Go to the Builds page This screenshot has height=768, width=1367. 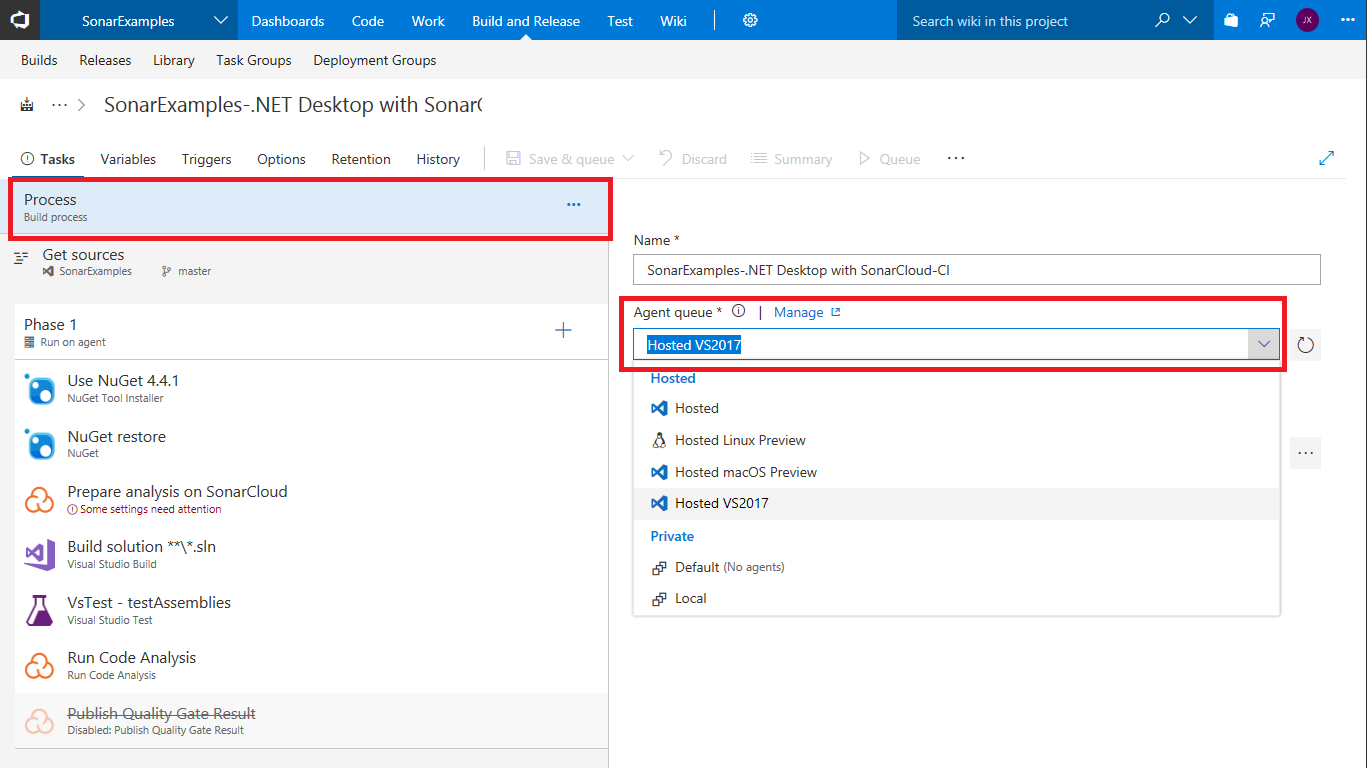click(39, 60)
